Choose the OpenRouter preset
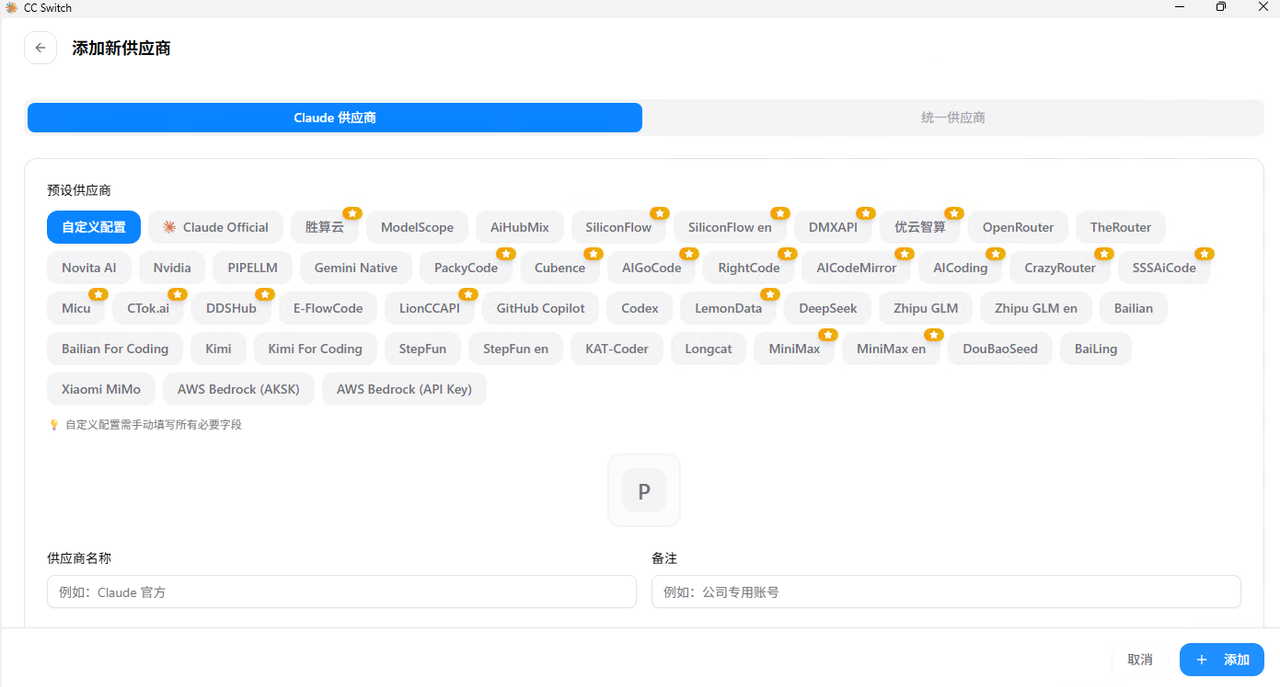The width and height of the screenshot is (1280, 687). coord(1018,227)
